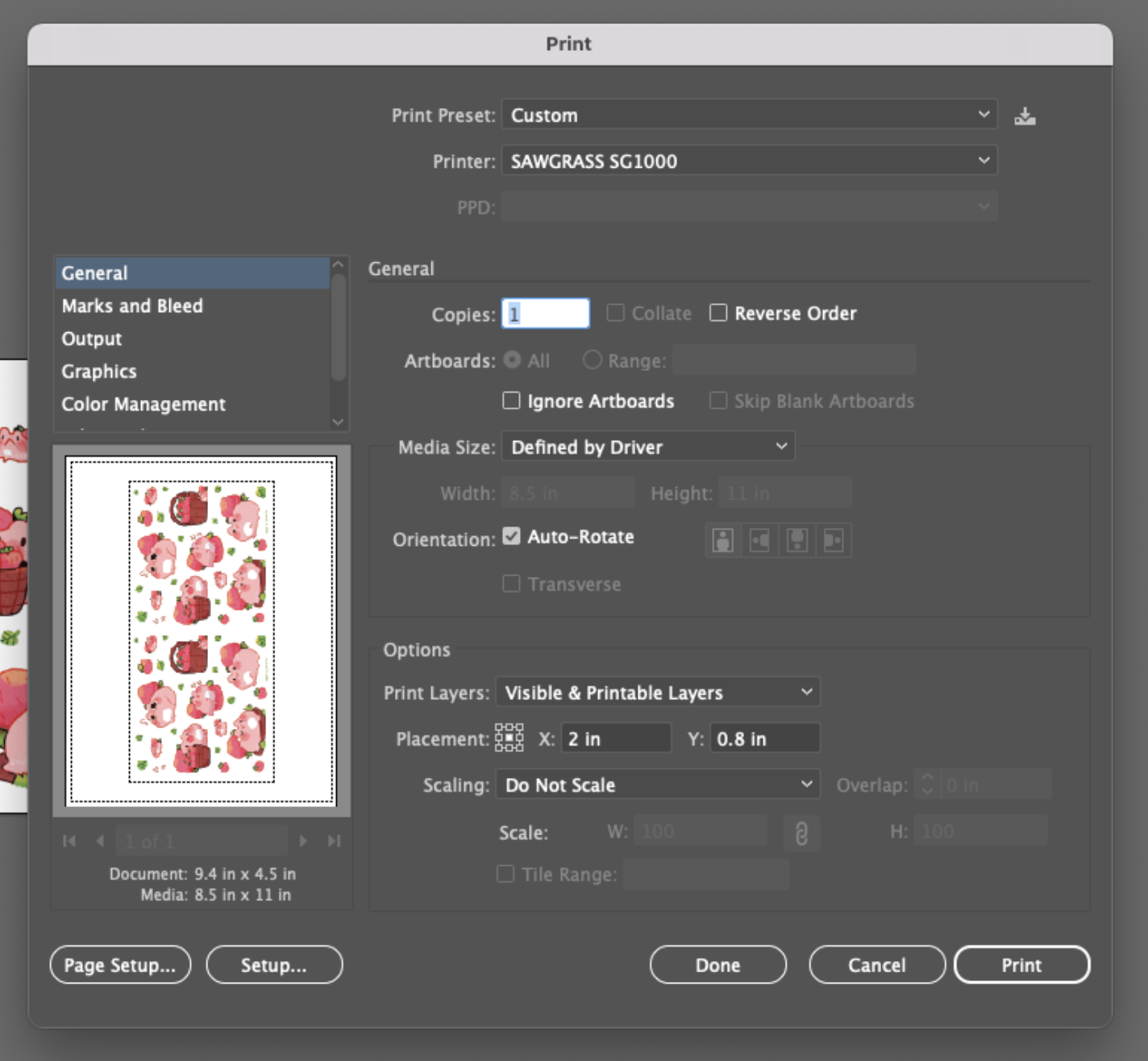Click the artboard Range input field
Screen dimensions: 1148x1061
tap(794, 360)
